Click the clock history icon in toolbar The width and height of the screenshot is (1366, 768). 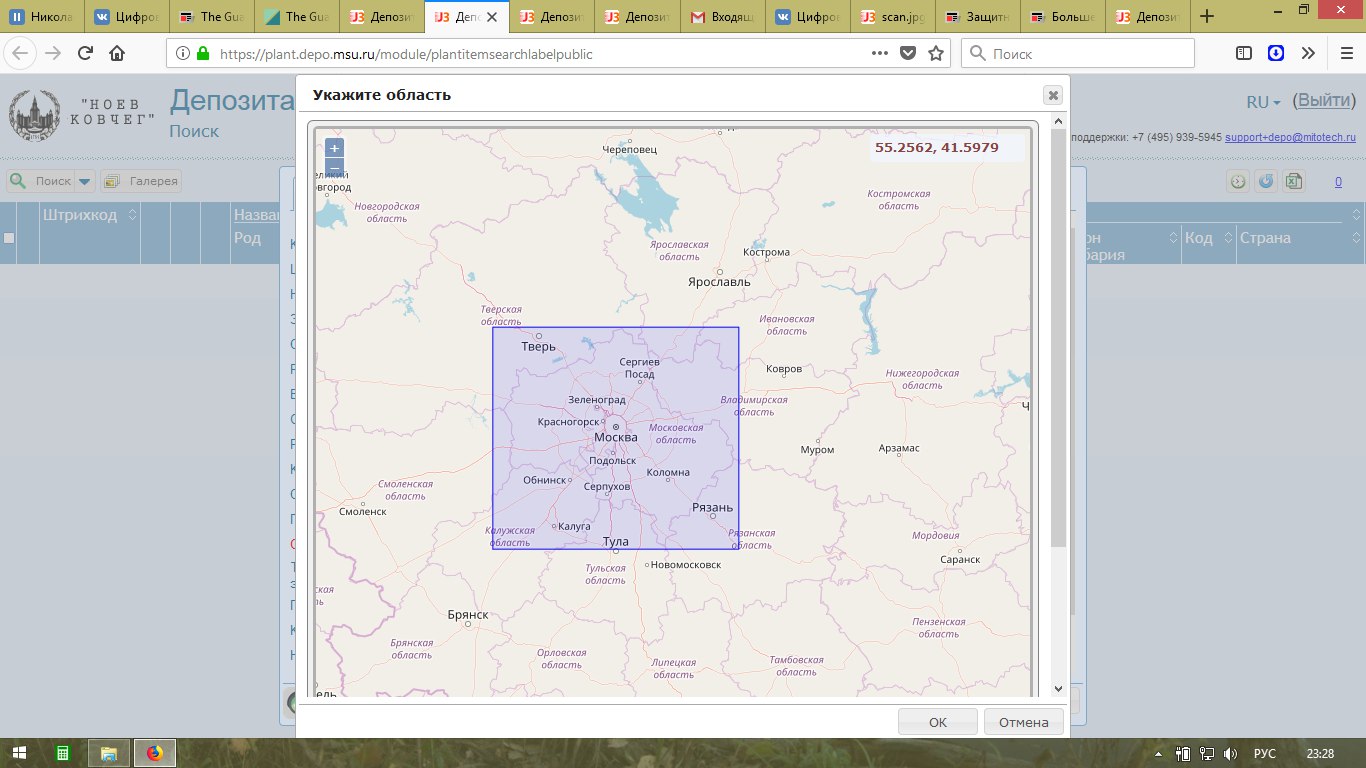(x=1238, y=181)
